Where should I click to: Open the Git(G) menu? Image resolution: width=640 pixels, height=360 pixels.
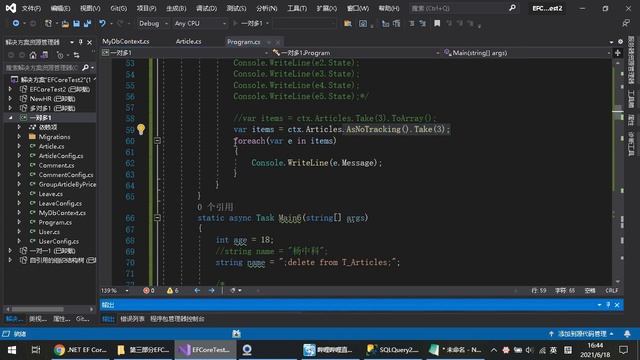tap(118, 8)
